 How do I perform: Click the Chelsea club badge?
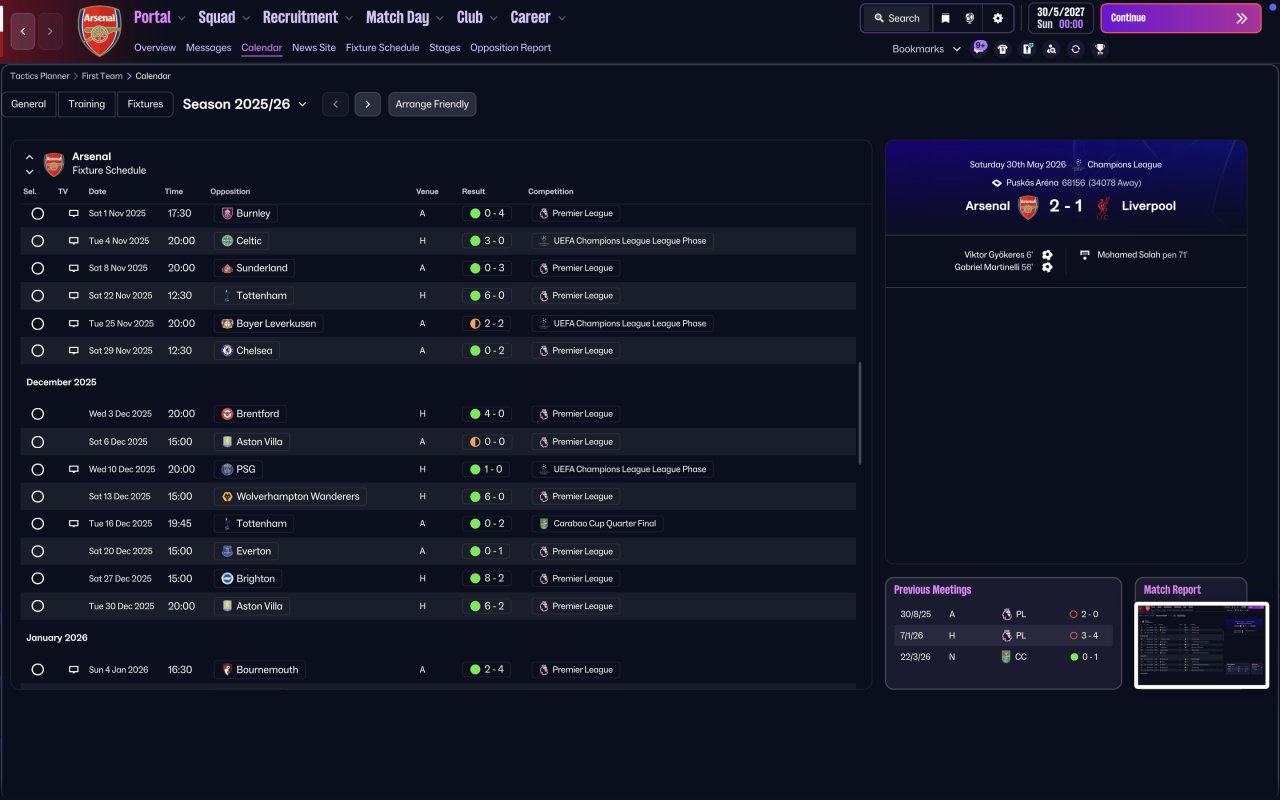(227, 351)
